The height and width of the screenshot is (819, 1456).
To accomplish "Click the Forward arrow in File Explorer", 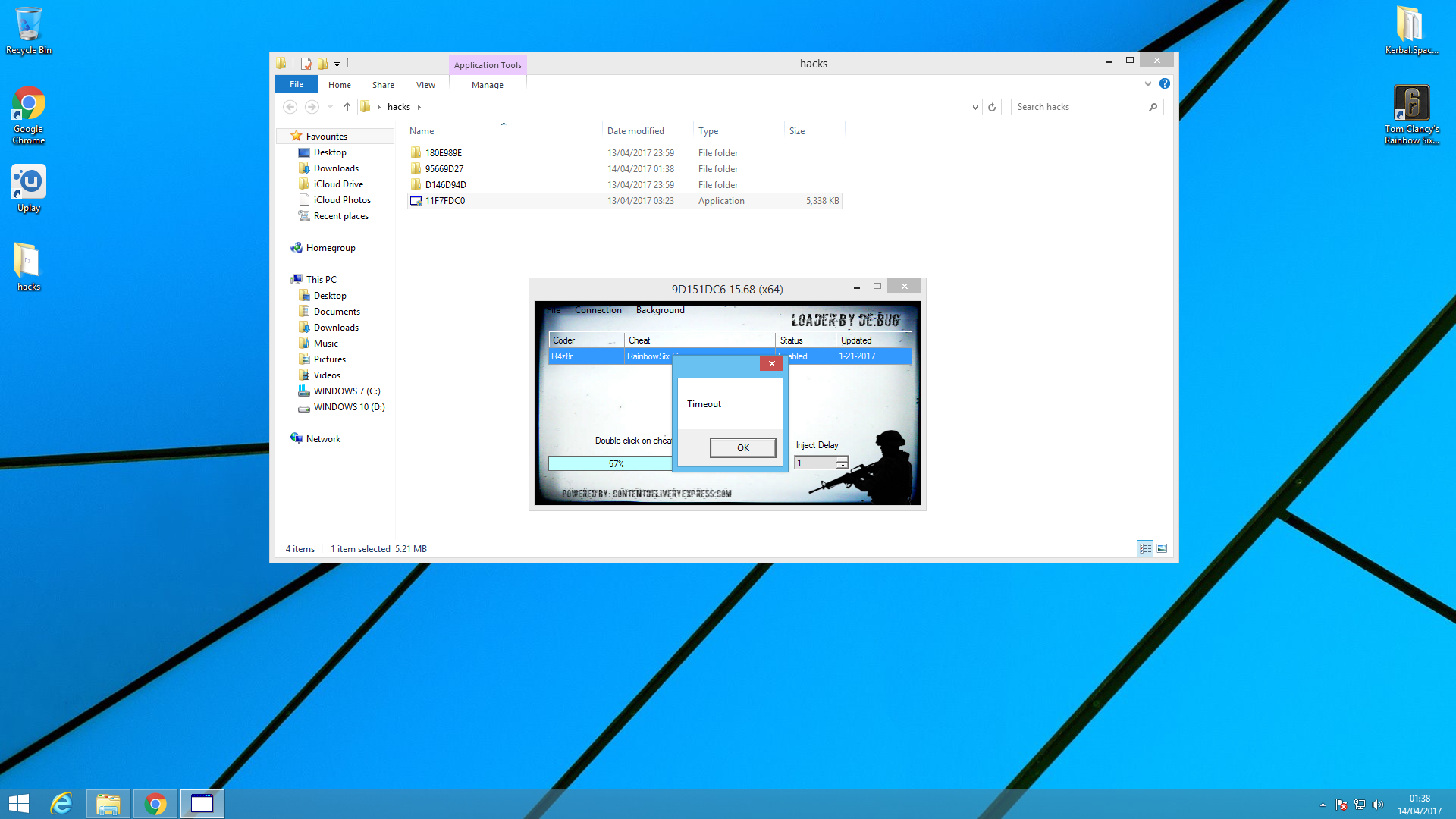I will 312,107.
